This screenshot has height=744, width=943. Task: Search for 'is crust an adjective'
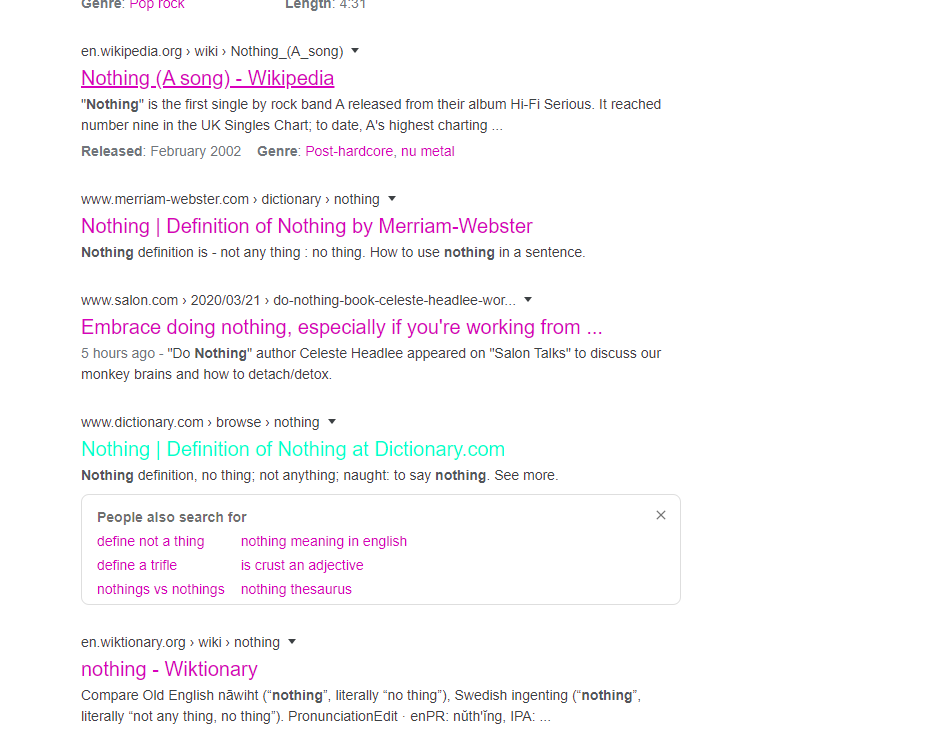point(302,565)
